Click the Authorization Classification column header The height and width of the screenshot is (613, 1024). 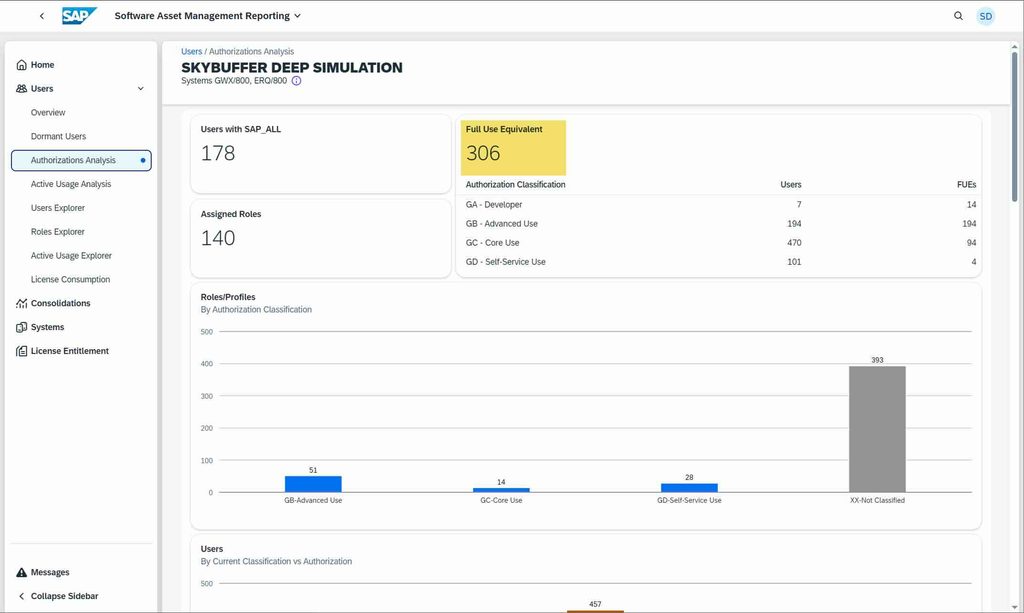[x=515, y=185]
